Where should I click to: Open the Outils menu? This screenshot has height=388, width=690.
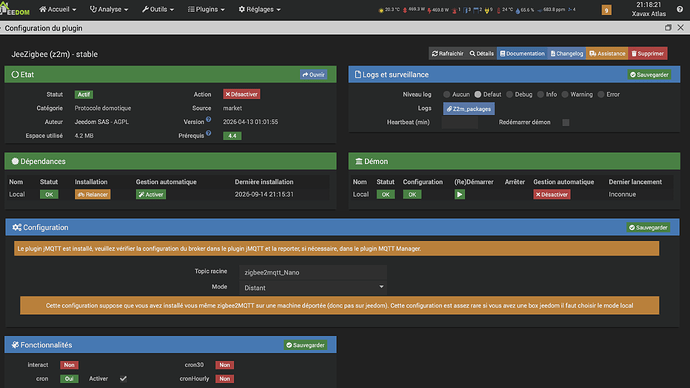pyautogui.click(x=158, y=9)
